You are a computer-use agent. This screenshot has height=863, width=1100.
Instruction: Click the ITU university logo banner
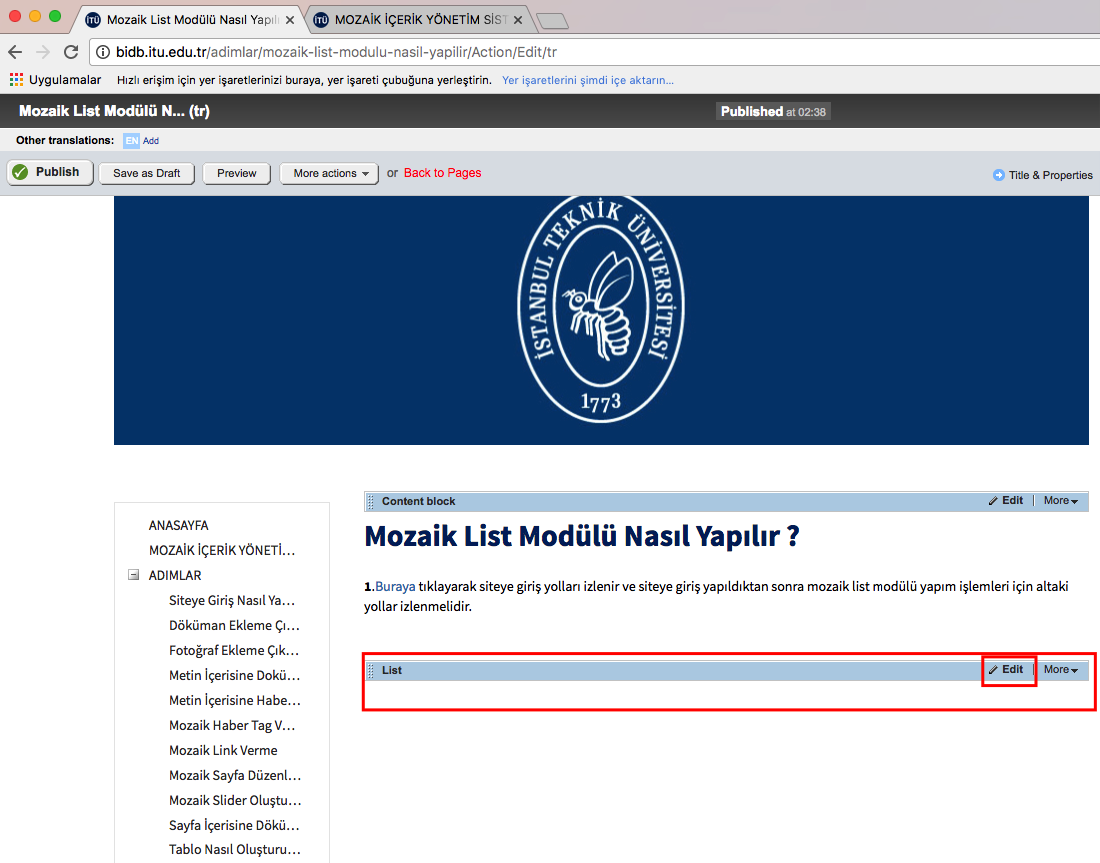point(601,320)
